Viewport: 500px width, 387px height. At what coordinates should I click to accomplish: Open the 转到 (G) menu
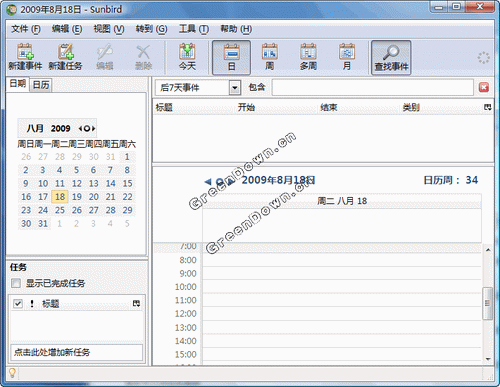151,29
